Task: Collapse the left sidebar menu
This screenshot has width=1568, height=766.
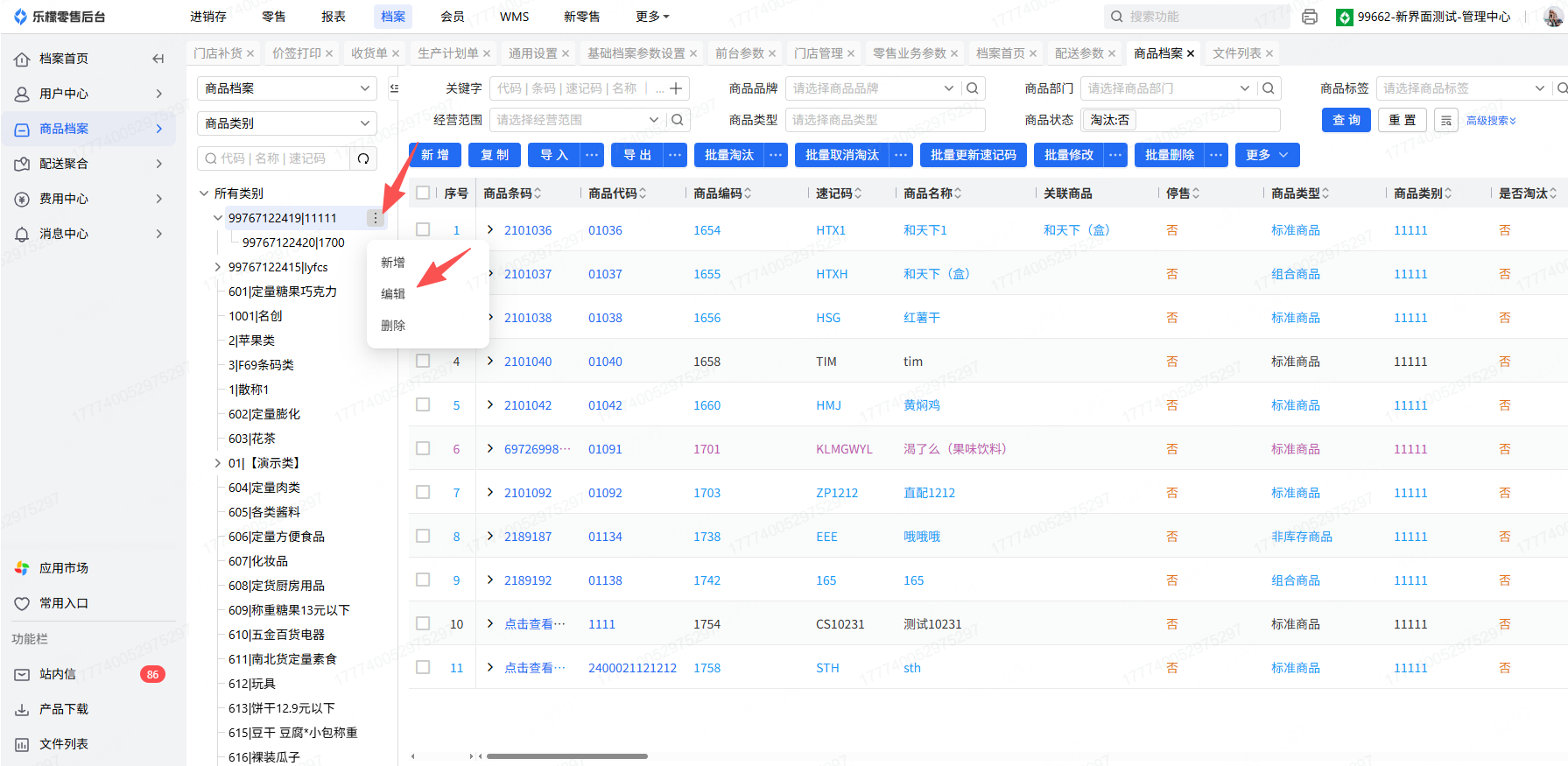Action: pyautogui.click(x=158, y=59)
